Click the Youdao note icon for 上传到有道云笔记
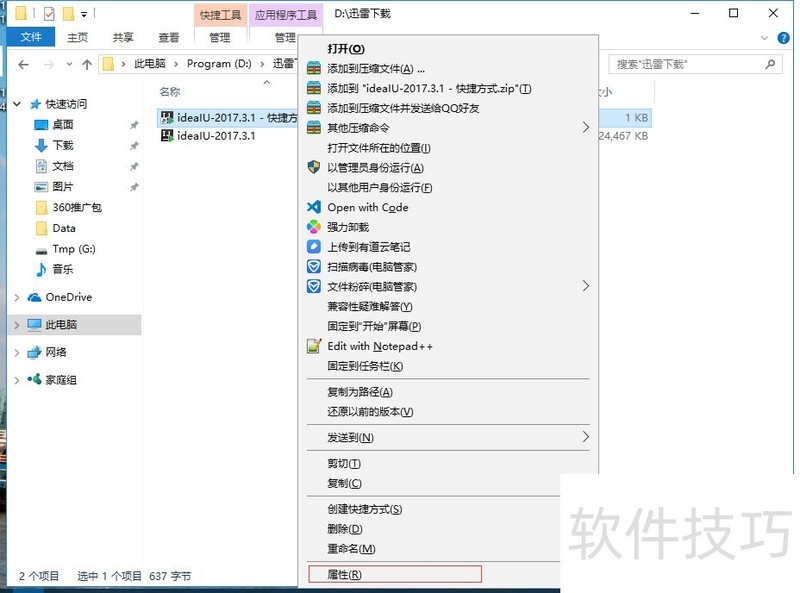 tap(314, 246)
